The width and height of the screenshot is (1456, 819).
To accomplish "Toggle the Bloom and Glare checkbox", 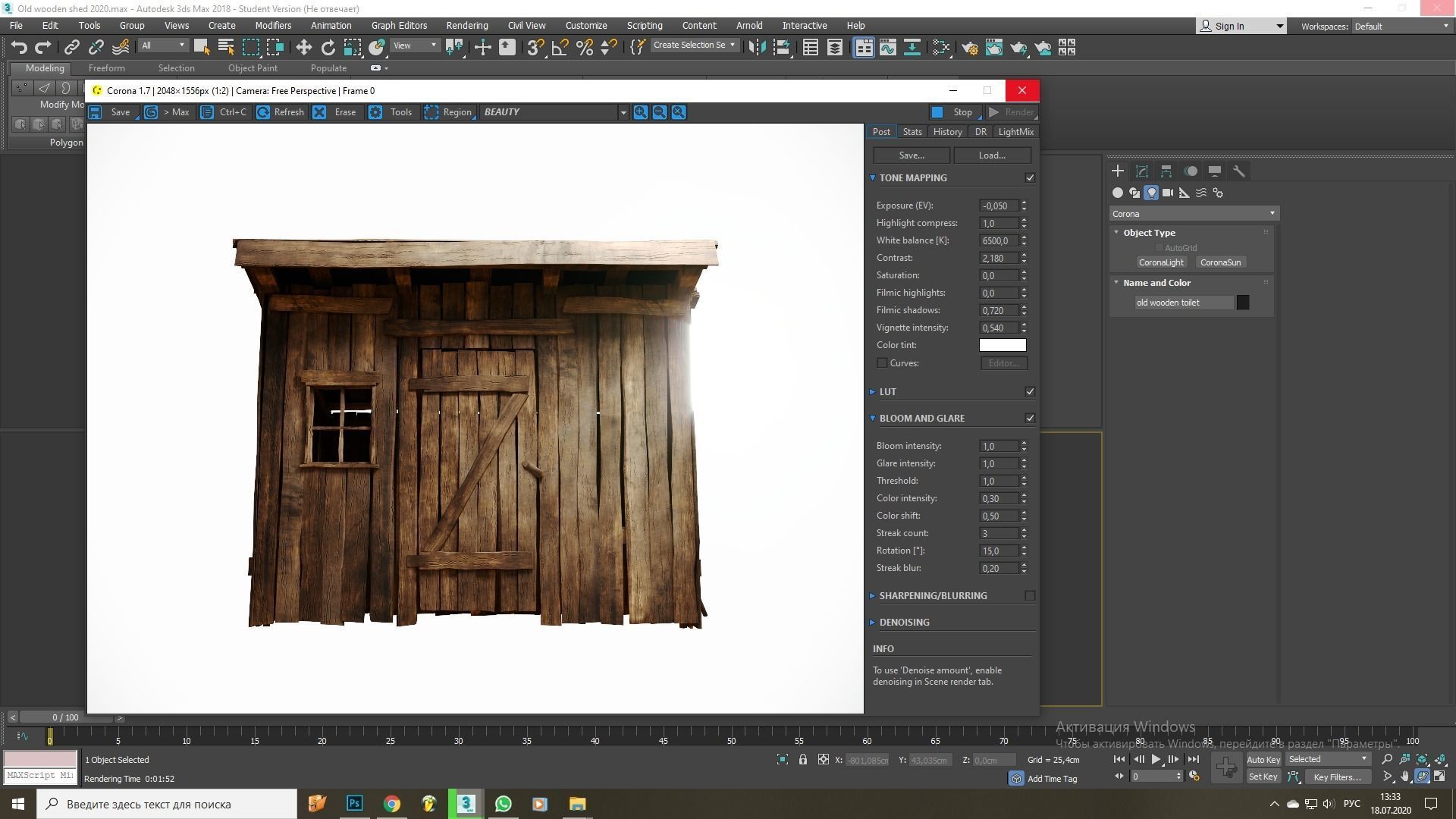I will [1030, 418].
